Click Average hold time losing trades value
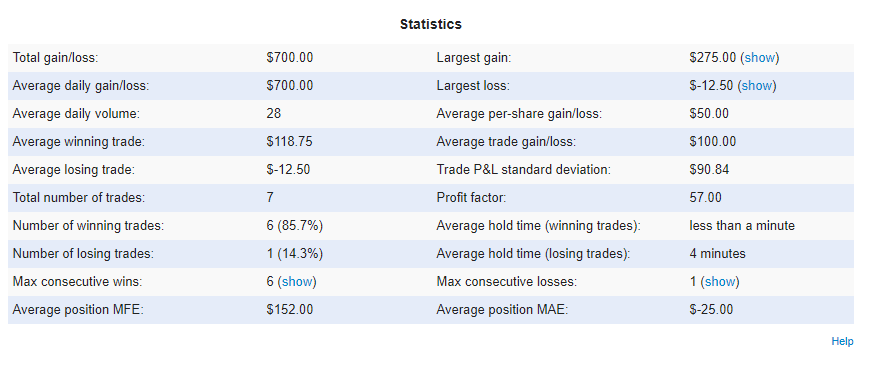Screen dimensions: 879x368 (718, 254)
